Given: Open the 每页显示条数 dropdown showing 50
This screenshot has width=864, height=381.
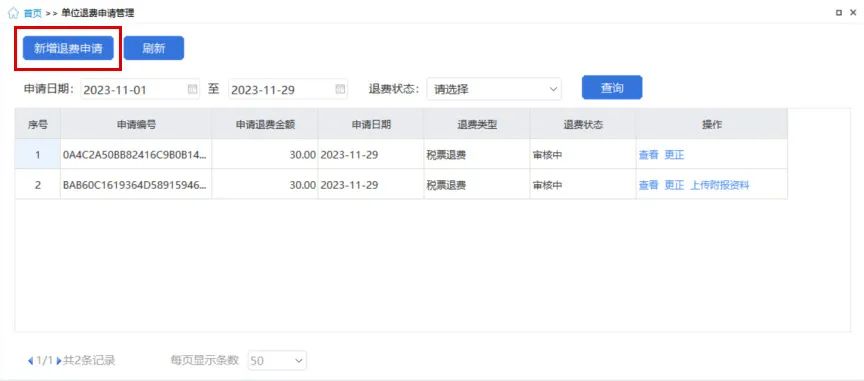Looking at the screenshot, I should coord(277,361).
